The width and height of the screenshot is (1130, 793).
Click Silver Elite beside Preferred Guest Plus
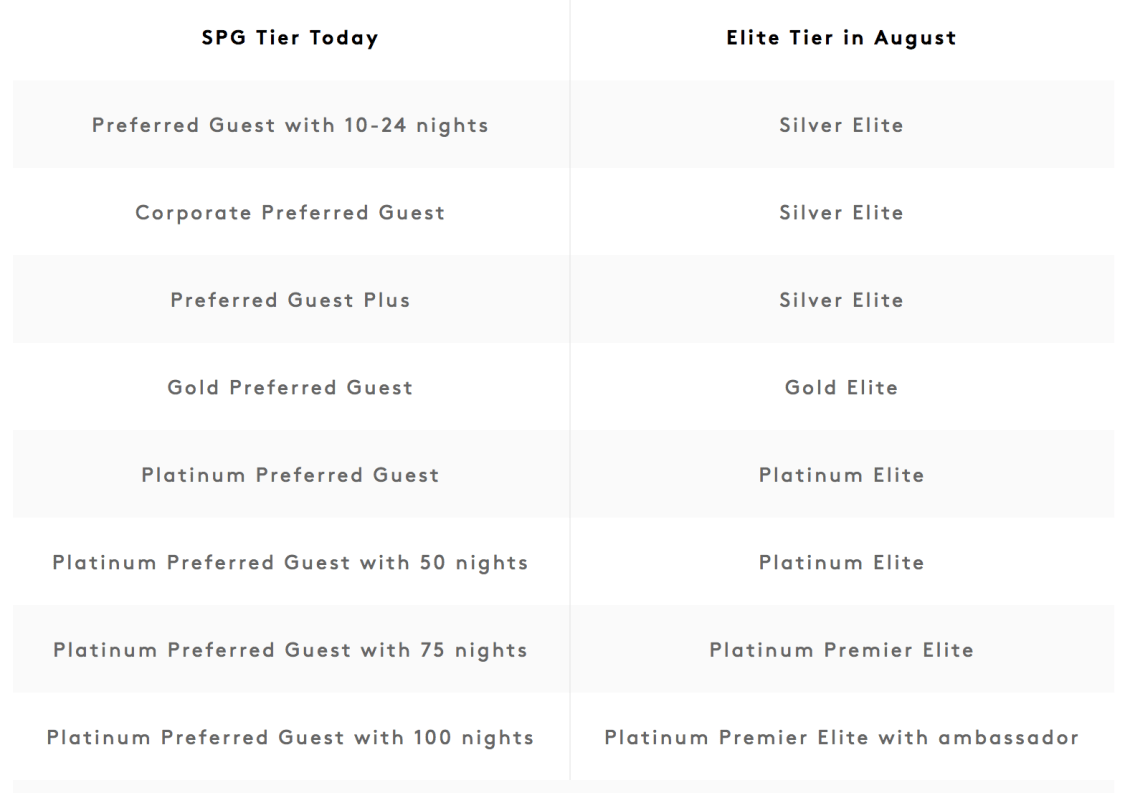coord(841,300)
